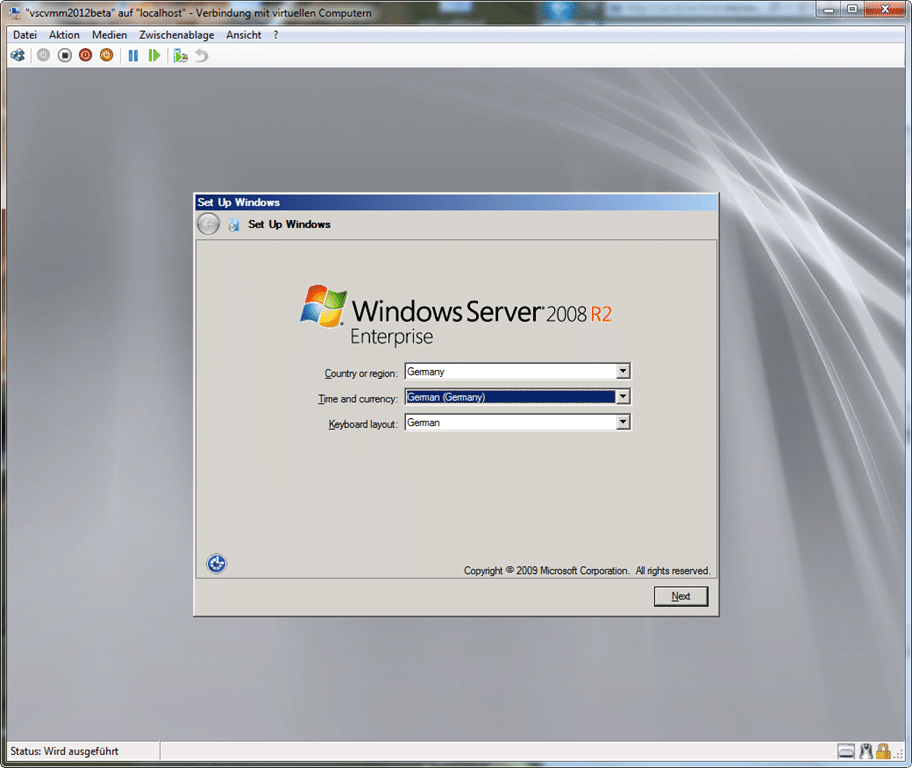
Task: Open the Datei menu
Action: 25,35
